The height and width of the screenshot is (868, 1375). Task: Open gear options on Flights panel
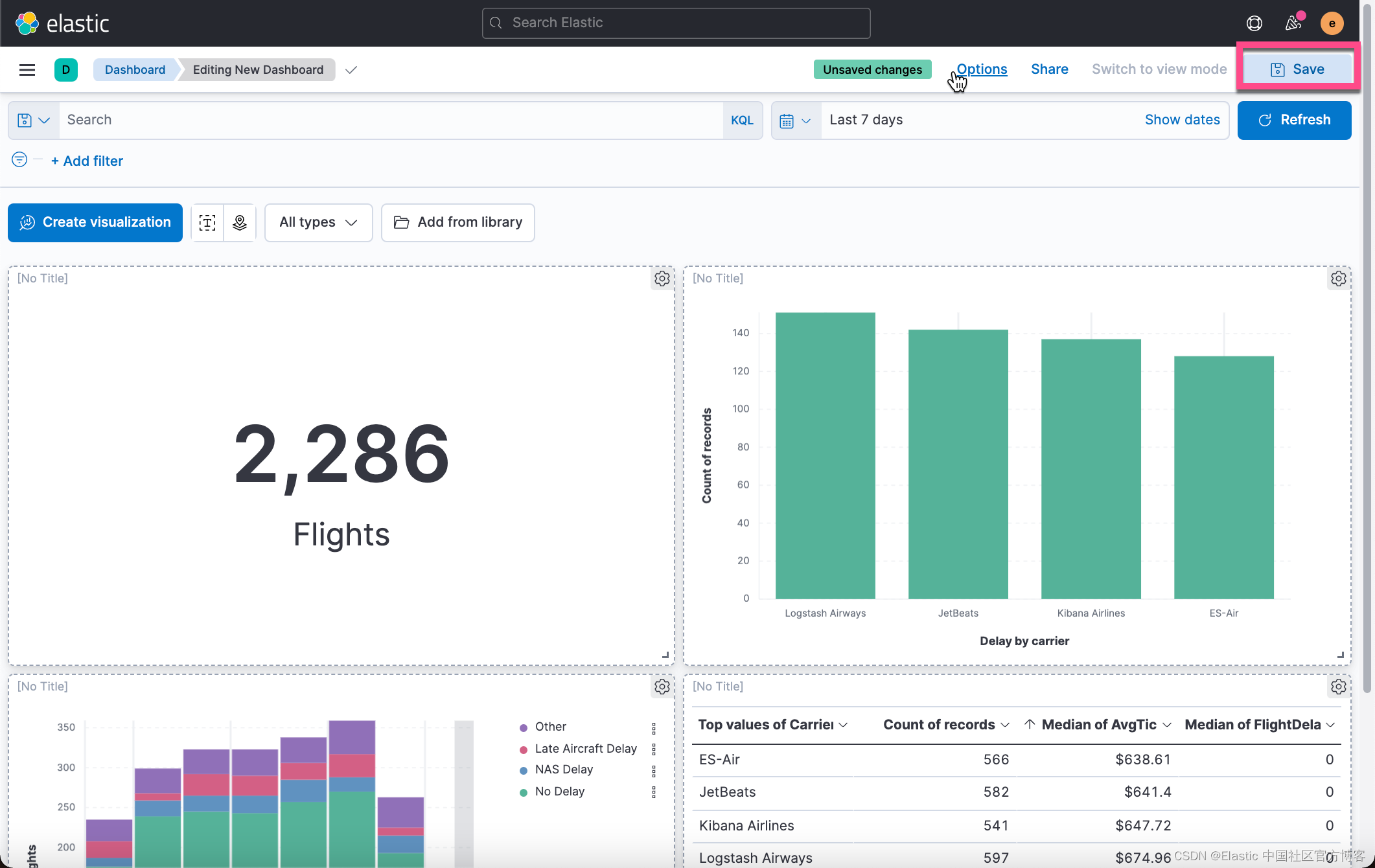pos(662,279)
